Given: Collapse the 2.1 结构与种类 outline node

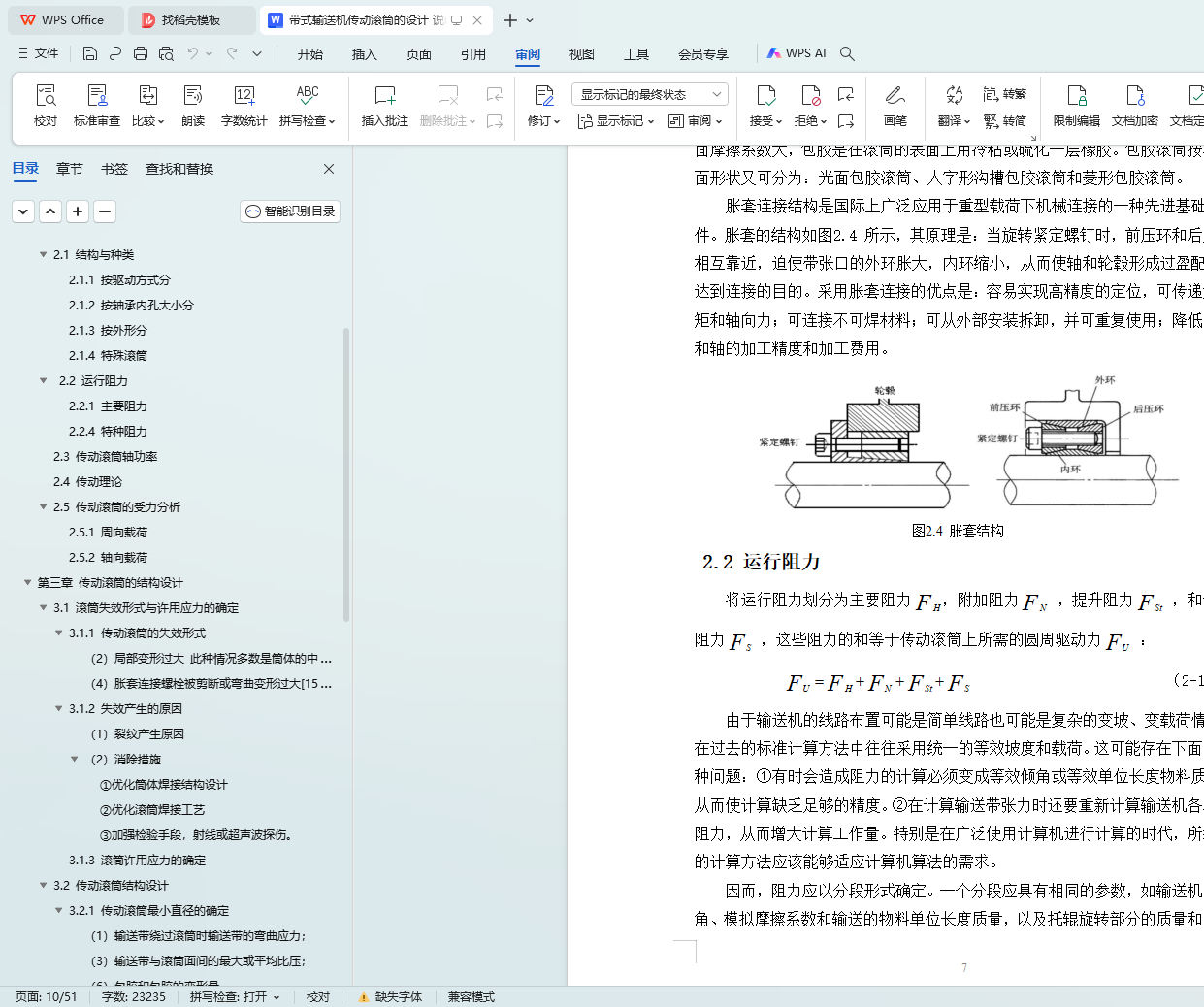Looking at the screenshot, I should (43, 254).
